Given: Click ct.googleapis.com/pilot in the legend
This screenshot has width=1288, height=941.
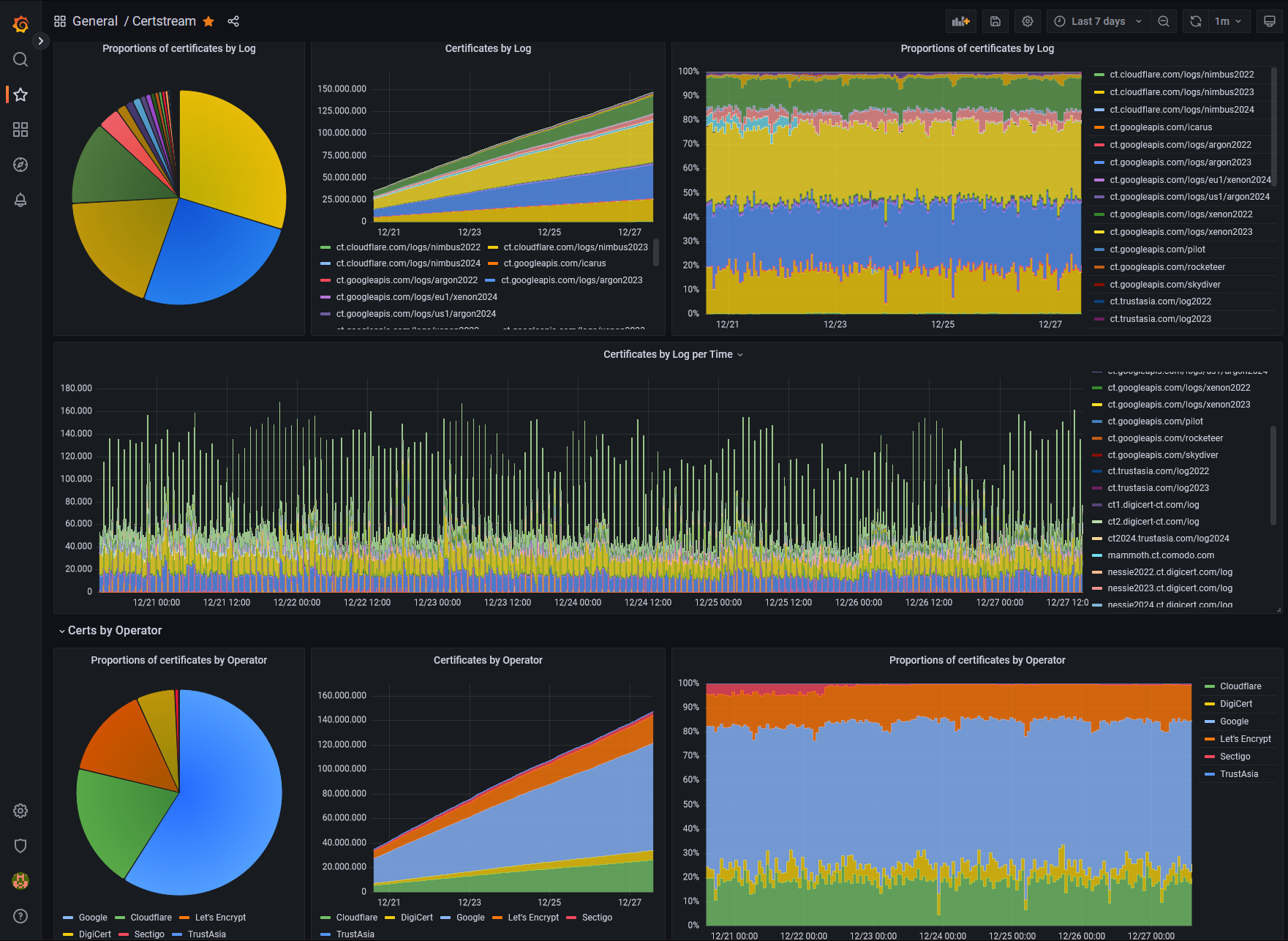Looking at the screenshot, I should pyautogui.click(x=1156, y=250).
